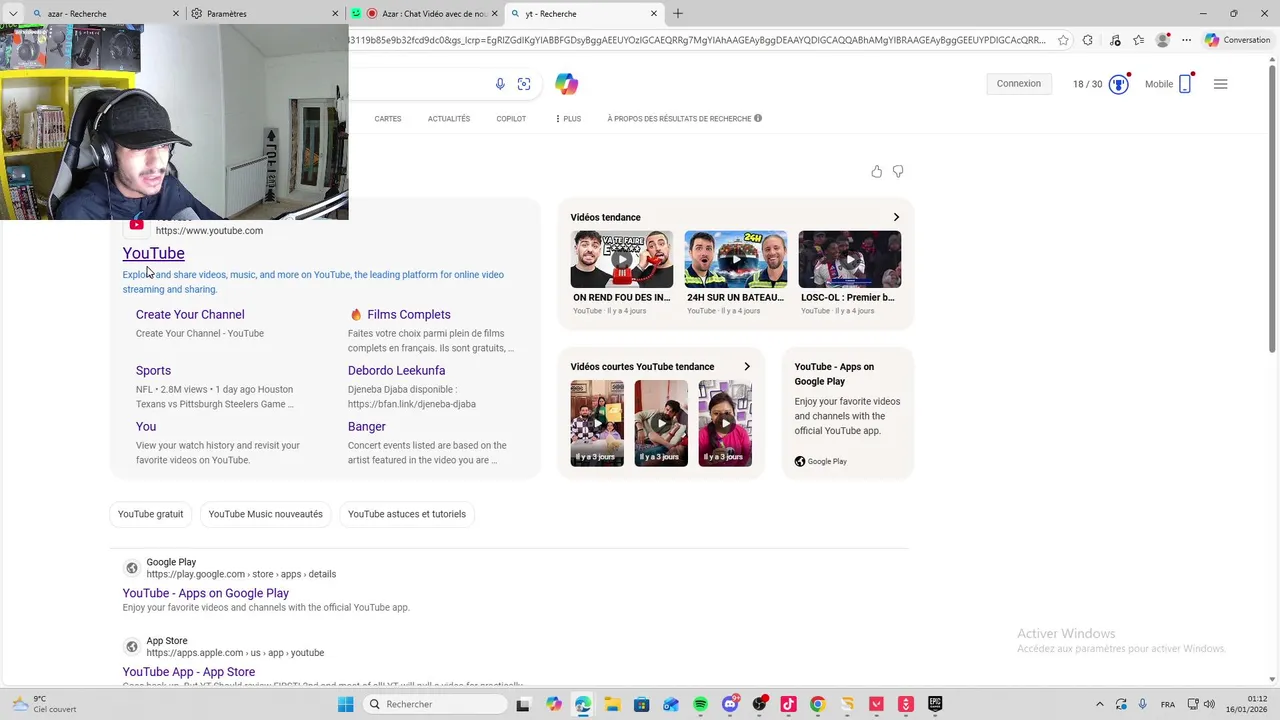Open Google Chrome from the taskbar
Image resolution: width=1280 pixels, height=720 pixels.
tap(817, 704)
